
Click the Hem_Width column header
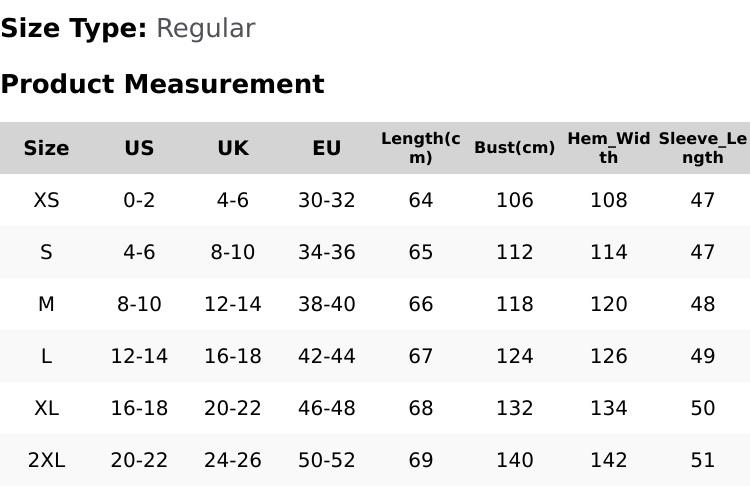click(608, 148)
